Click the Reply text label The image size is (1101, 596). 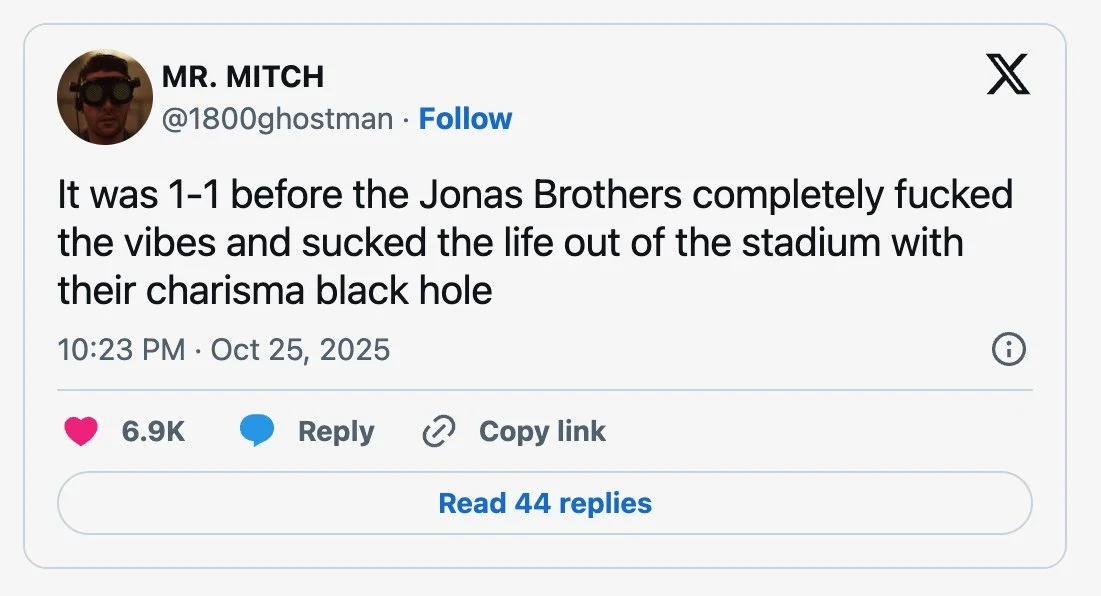336,431
